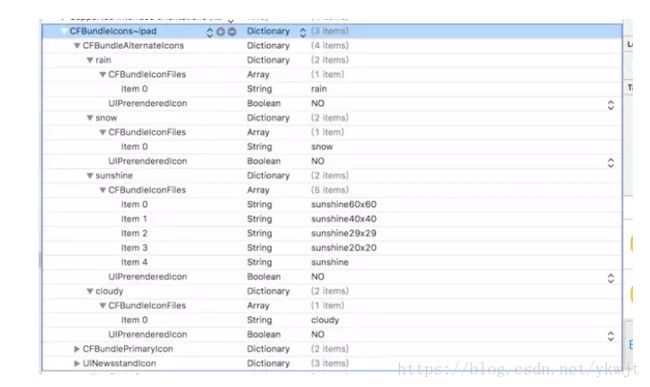Expand the UINewsstandIcon dictionary

click(77, 363)
